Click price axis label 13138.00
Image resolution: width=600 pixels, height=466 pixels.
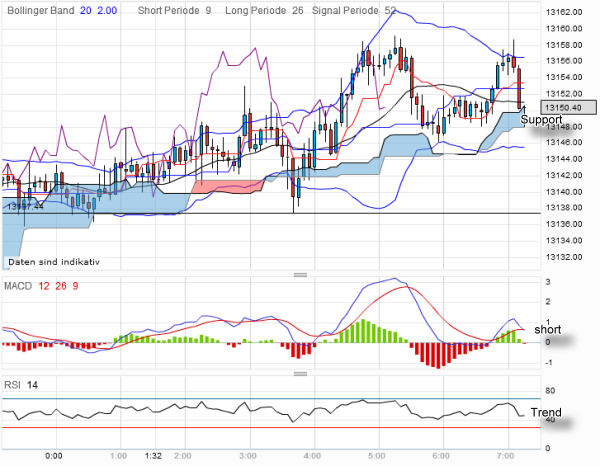(x=564, y=208)
